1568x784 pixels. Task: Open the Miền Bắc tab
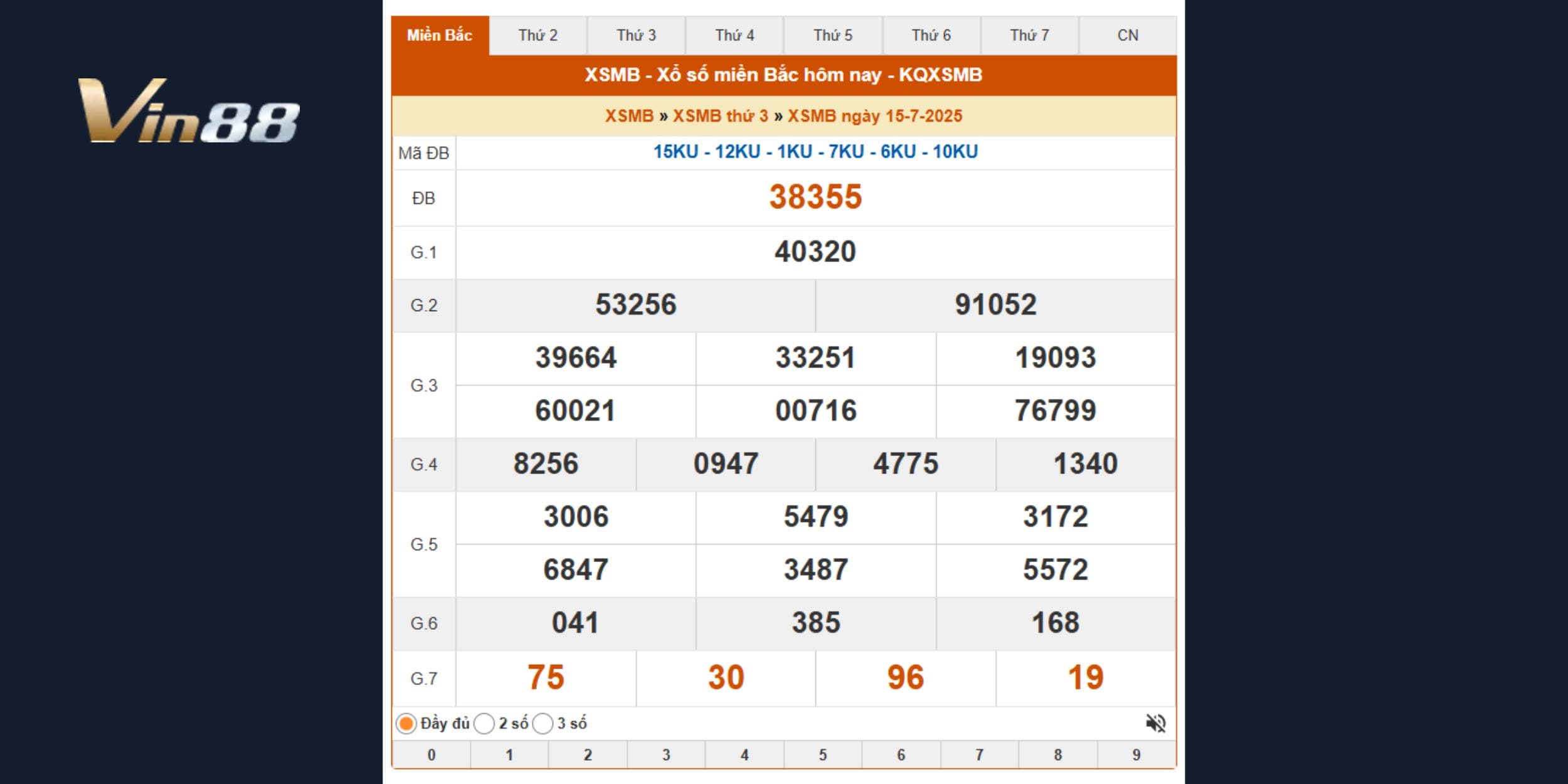point(440,35)
